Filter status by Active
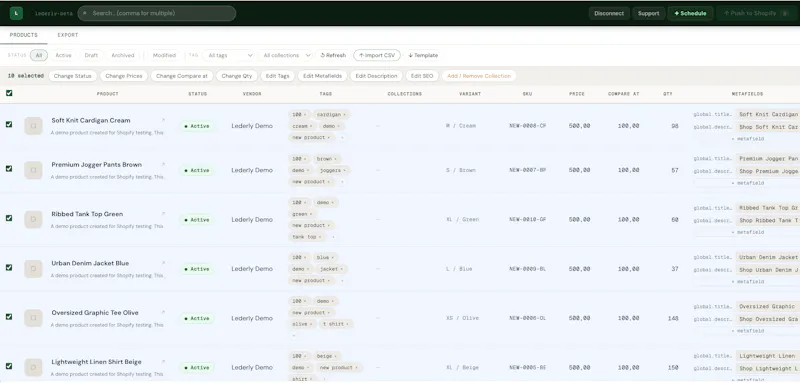 pos(63,55)
